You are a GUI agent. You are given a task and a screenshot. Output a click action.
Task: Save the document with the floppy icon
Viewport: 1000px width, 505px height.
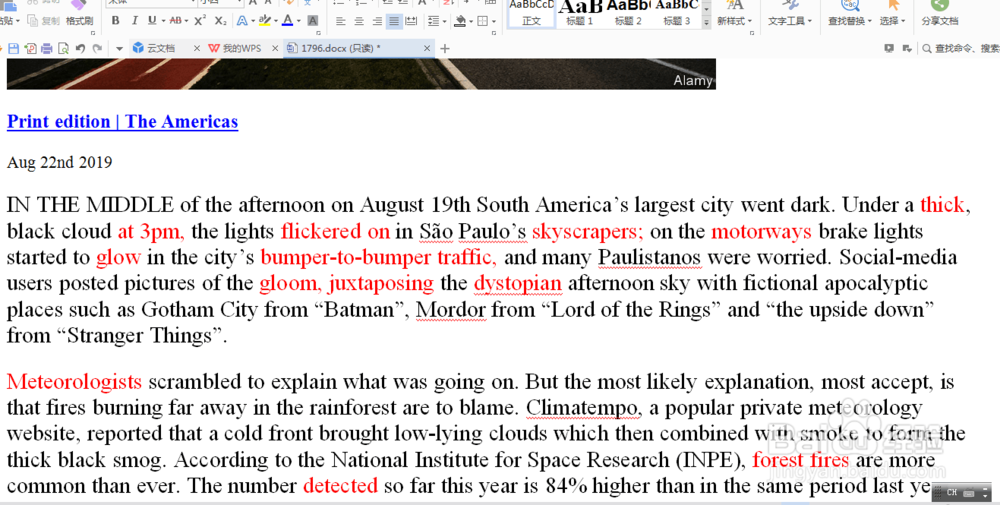(x=13, y=48)
